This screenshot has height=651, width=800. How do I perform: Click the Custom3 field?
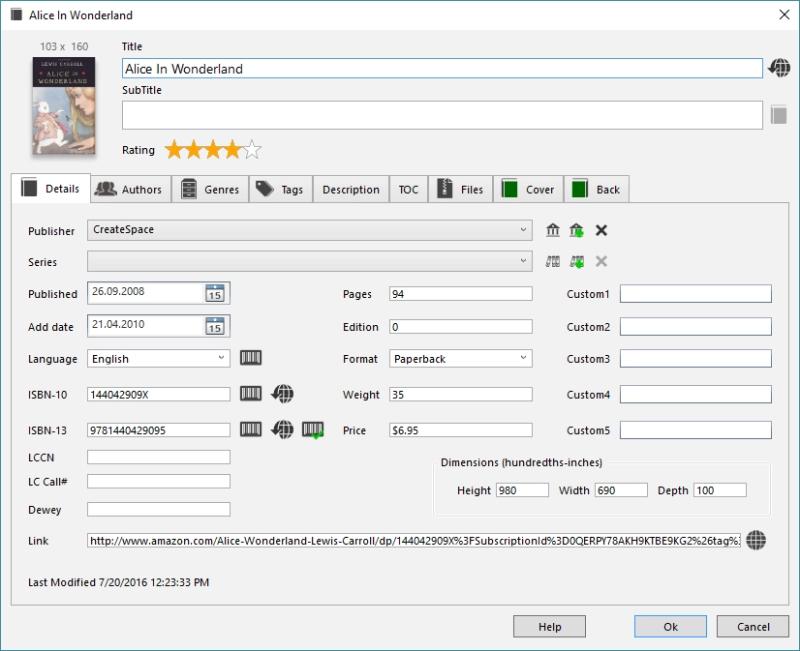click(695, 359)
